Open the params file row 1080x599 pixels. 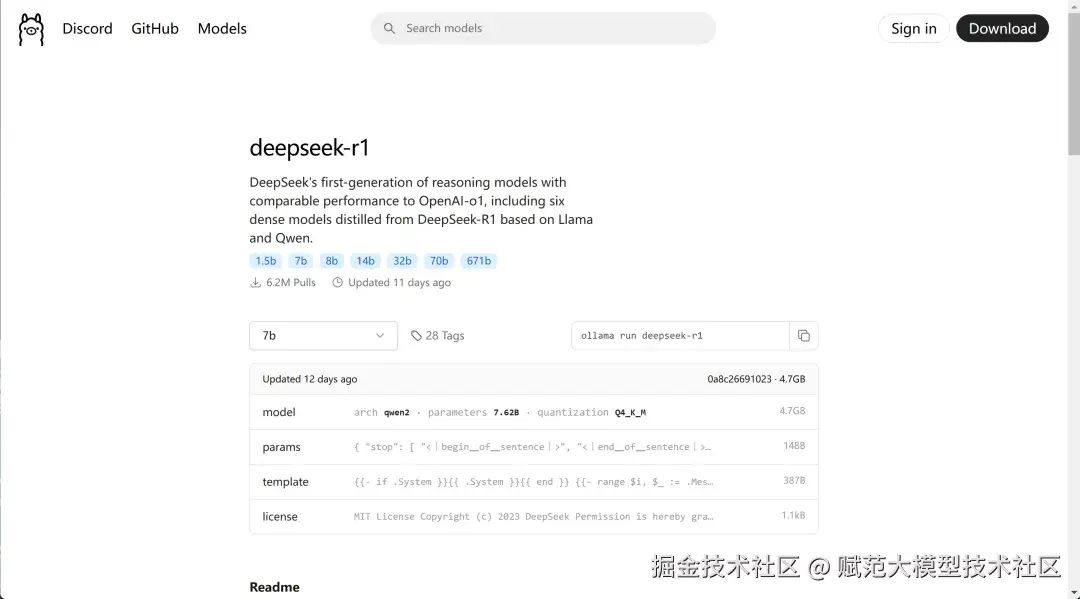534,448
